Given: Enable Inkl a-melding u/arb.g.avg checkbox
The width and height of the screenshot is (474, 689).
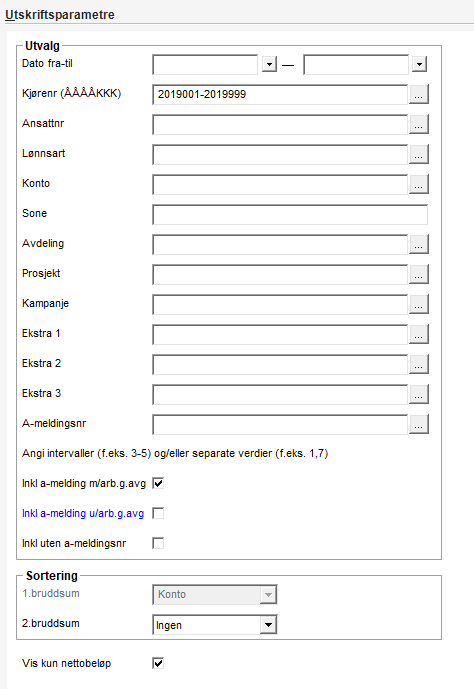Looking at the screenshot, I should (158, 513).
